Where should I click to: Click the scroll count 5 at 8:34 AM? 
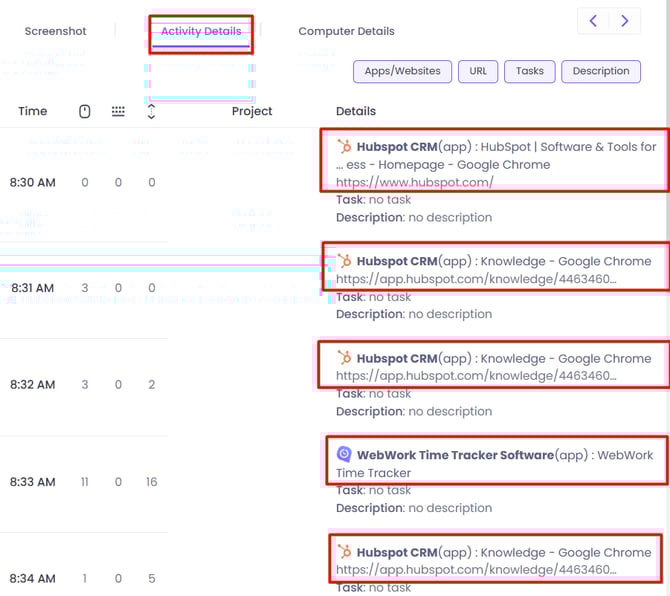[x=152, y=578]
